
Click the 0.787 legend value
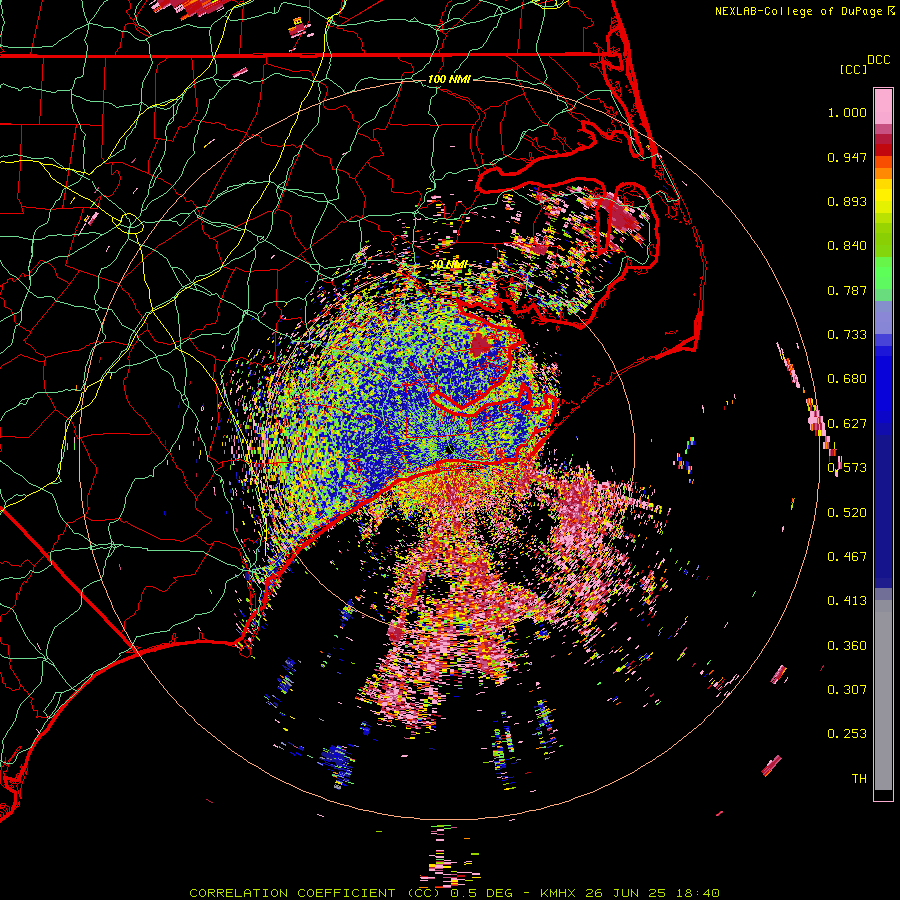[x=847, y=290]
